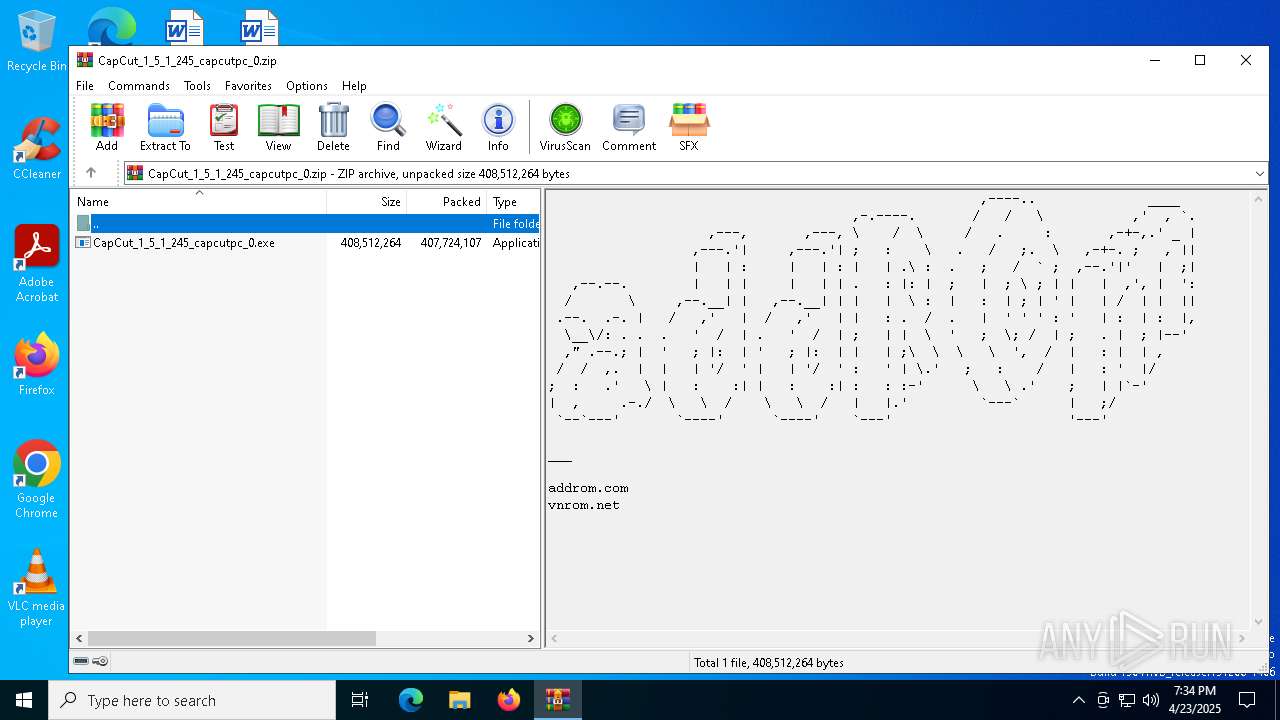
Task: Open Task View in the taskbar
Action: [360, 700]
